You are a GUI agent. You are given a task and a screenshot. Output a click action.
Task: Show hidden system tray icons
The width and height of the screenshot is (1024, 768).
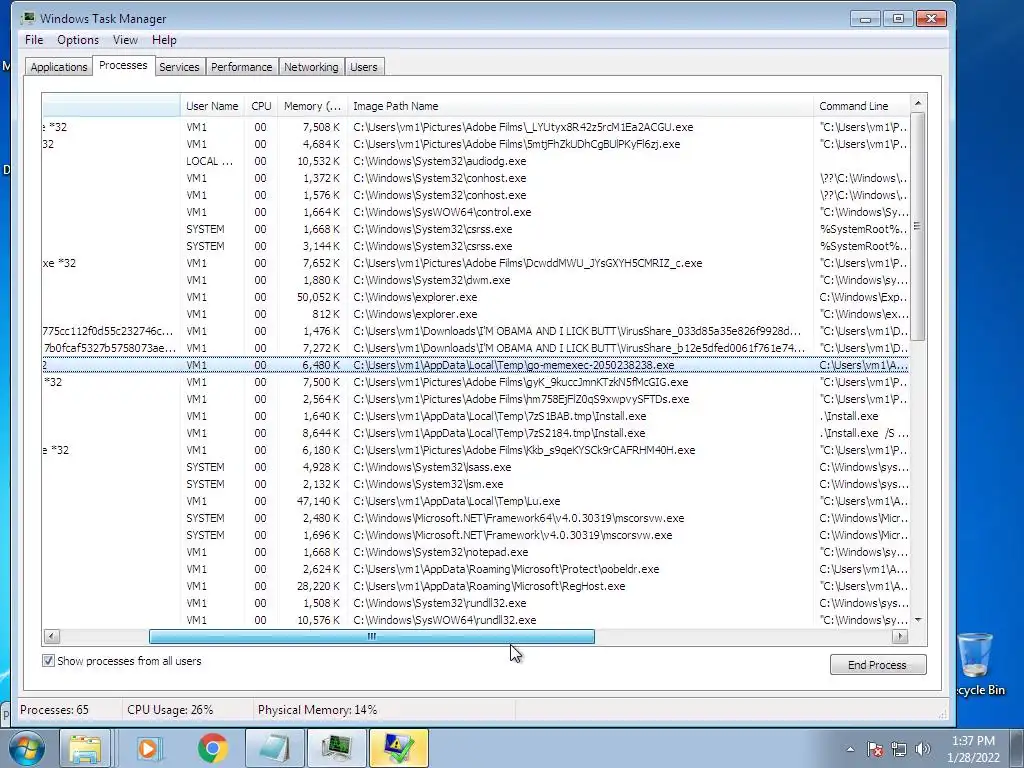pyautogui.click(x=850, y=749)
